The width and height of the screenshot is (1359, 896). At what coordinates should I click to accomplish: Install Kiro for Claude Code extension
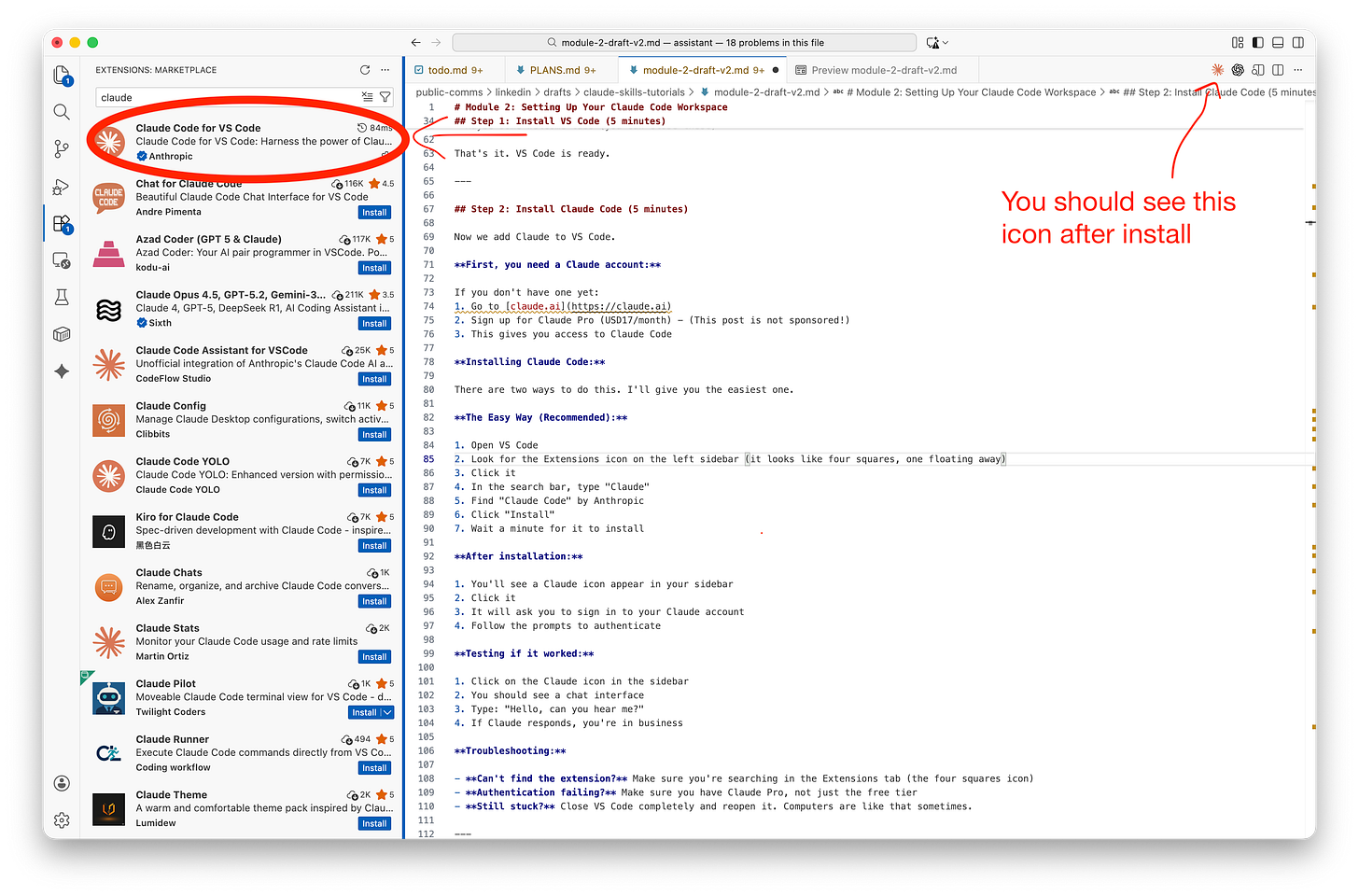coord(374,546)
